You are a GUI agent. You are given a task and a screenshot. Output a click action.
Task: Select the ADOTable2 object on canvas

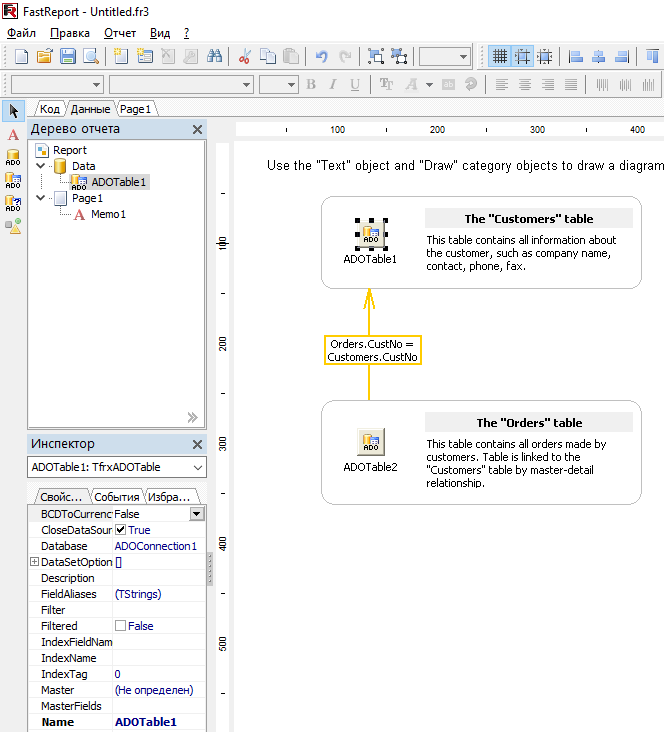point(370,441)
